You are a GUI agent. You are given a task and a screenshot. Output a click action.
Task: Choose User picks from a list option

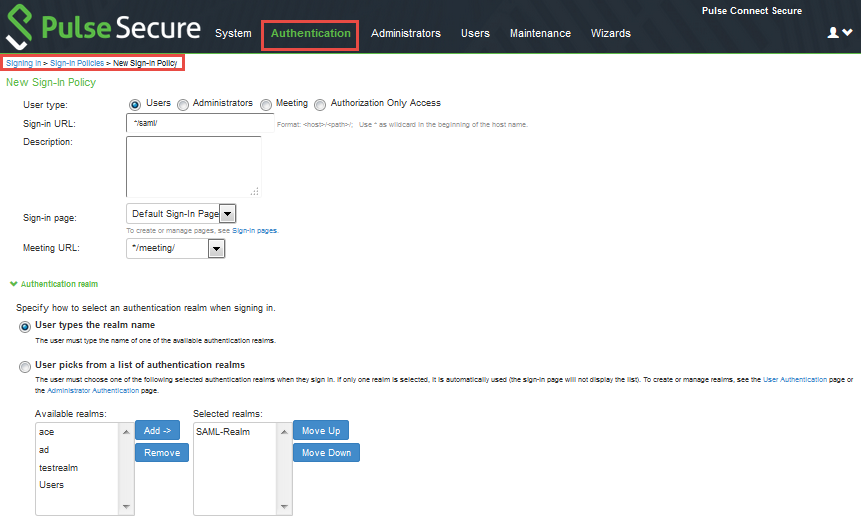point(25,367)
